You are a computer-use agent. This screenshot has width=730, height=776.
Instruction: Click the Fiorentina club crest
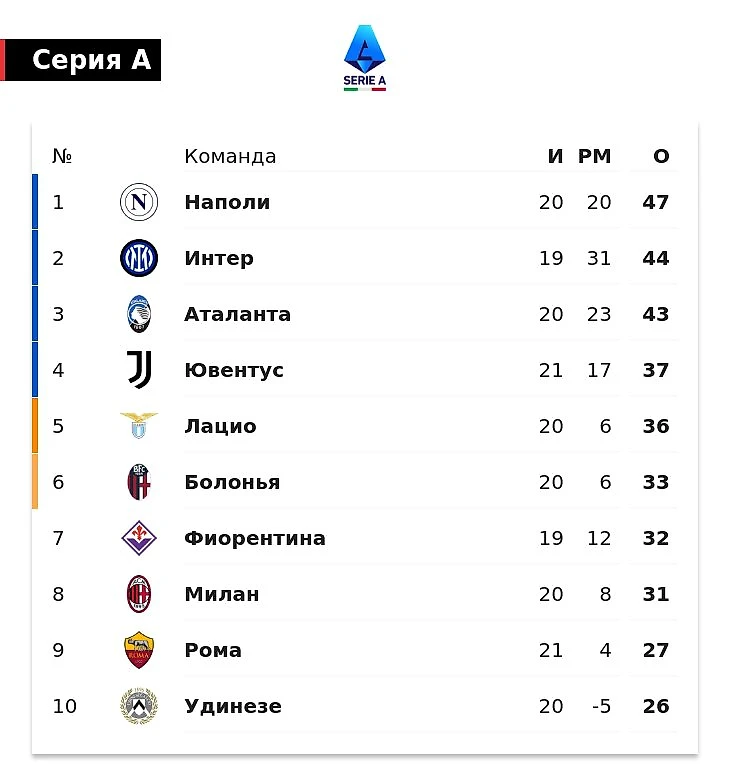[139, 538]
